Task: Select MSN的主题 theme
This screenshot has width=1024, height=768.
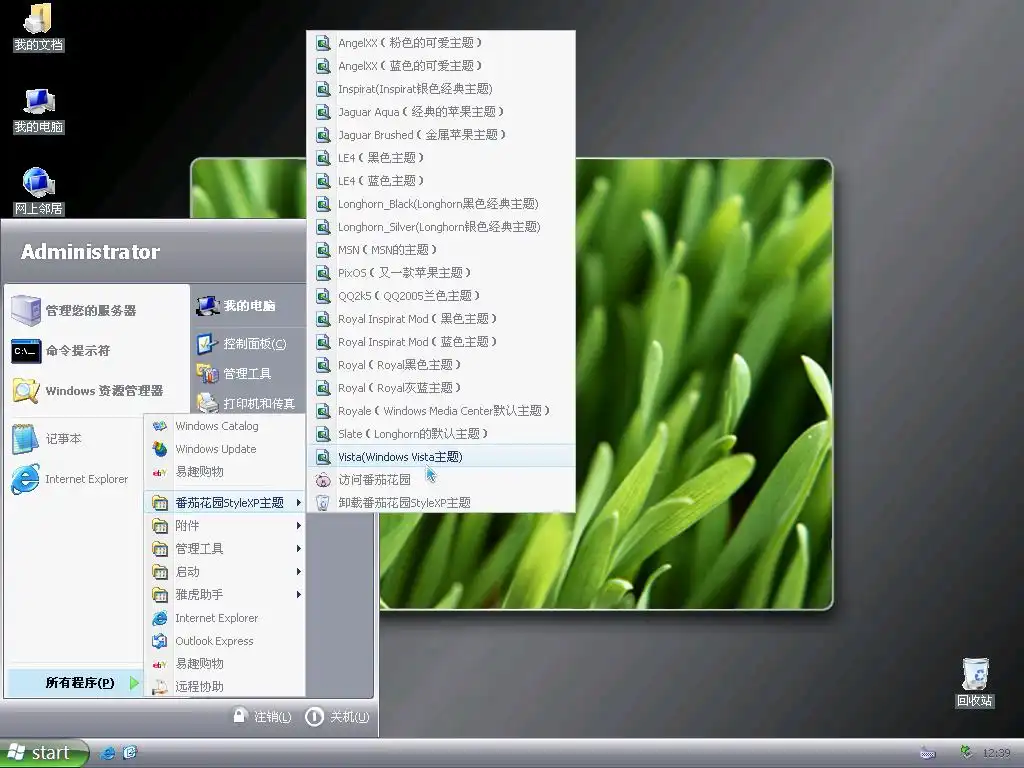Action: coord(441,249)
